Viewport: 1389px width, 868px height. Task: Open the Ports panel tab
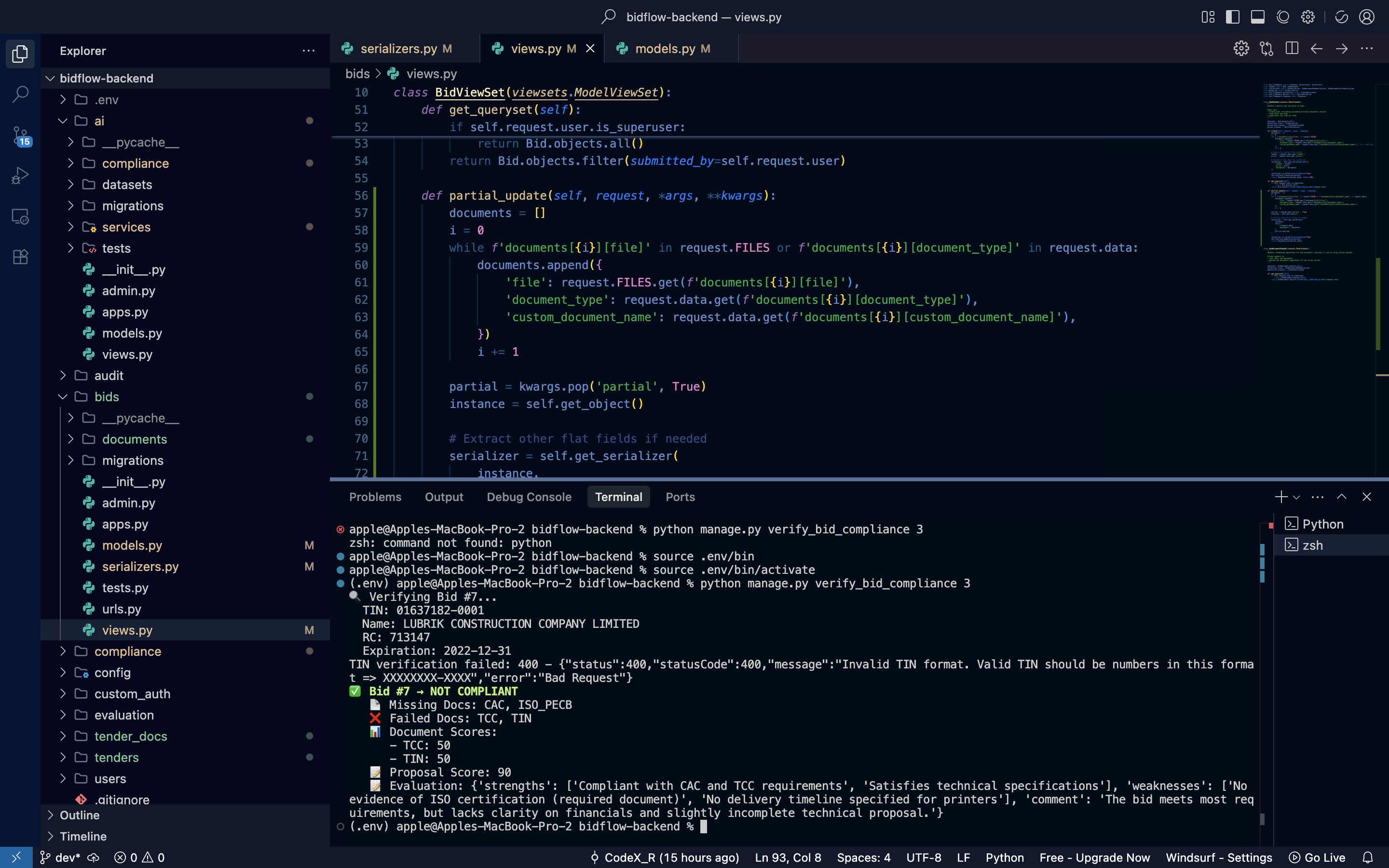coord(680,497)
